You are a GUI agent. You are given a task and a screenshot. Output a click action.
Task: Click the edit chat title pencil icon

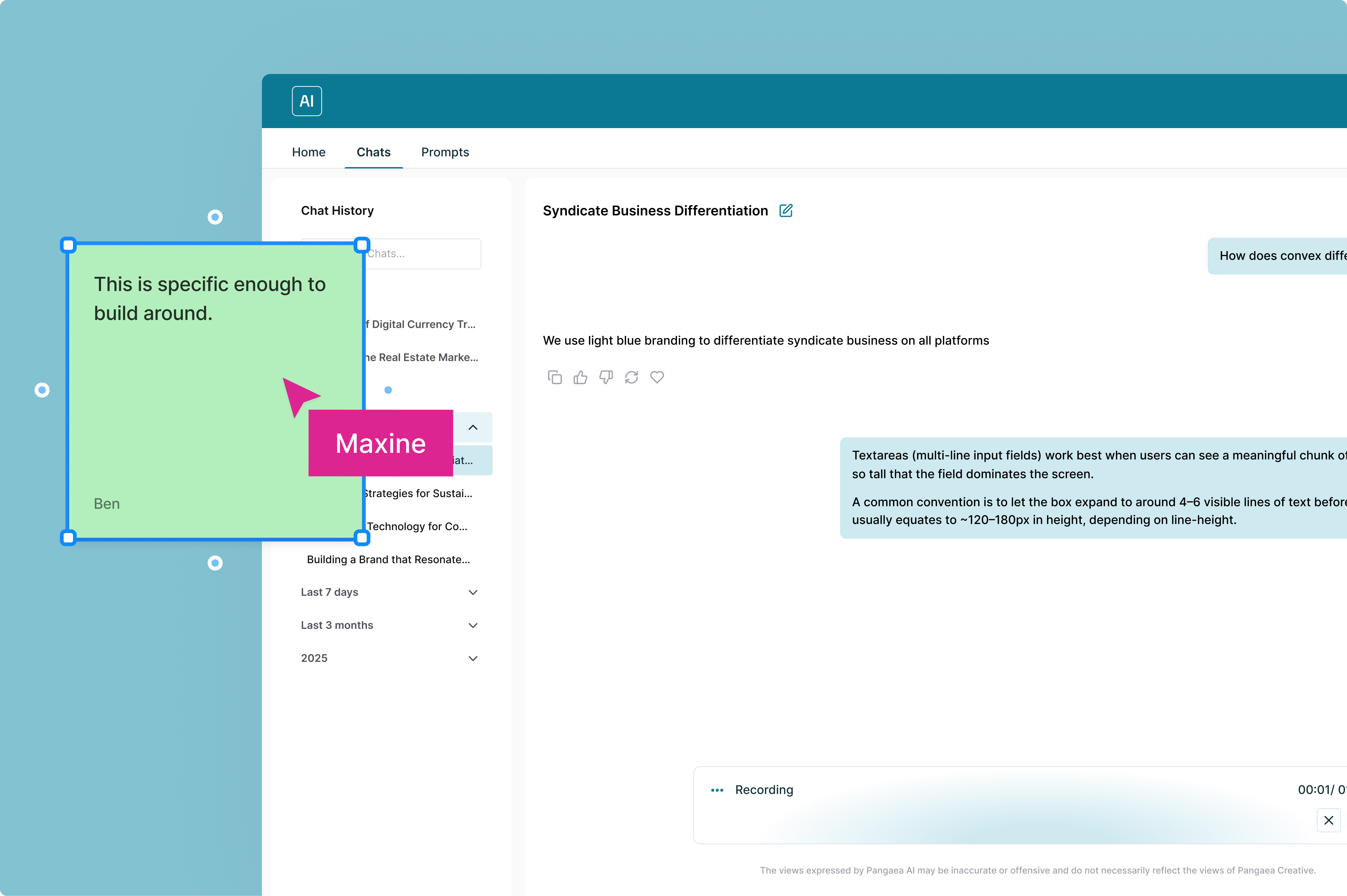tap(785, 210)
